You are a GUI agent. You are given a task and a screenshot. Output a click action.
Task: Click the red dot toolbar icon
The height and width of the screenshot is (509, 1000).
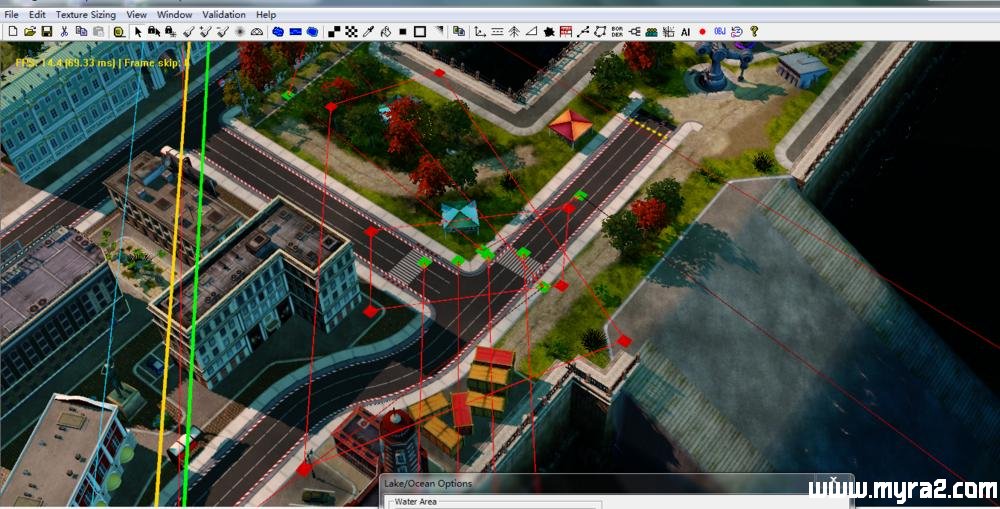click(702, 32)
